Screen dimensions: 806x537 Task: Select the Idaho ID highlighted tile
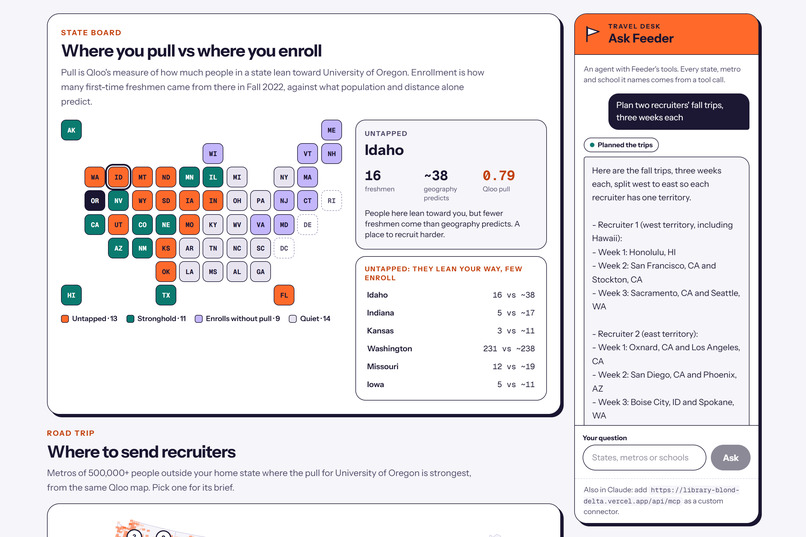(118, 177)
